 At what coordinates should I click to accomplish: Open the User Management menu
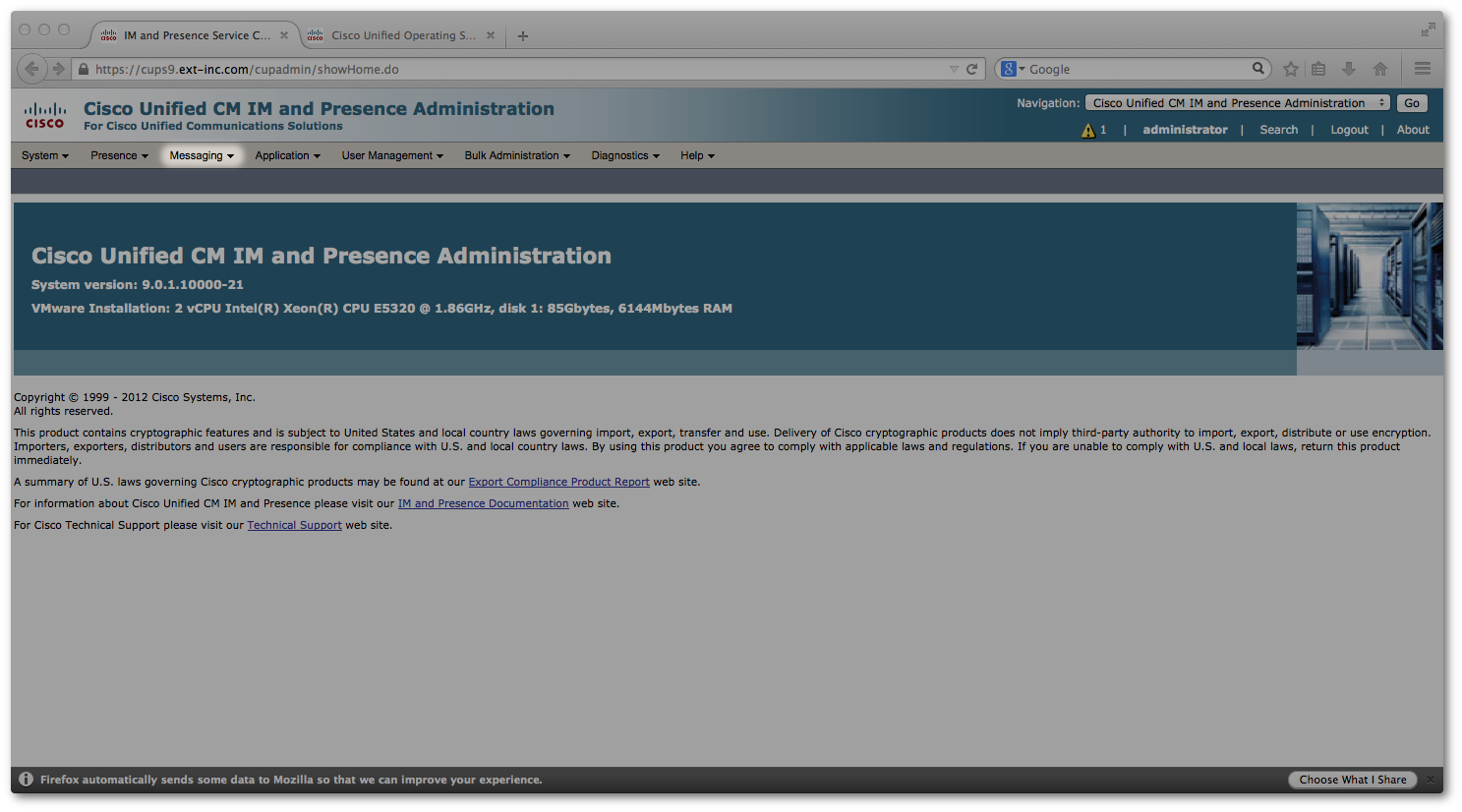(x=392, y=155)
